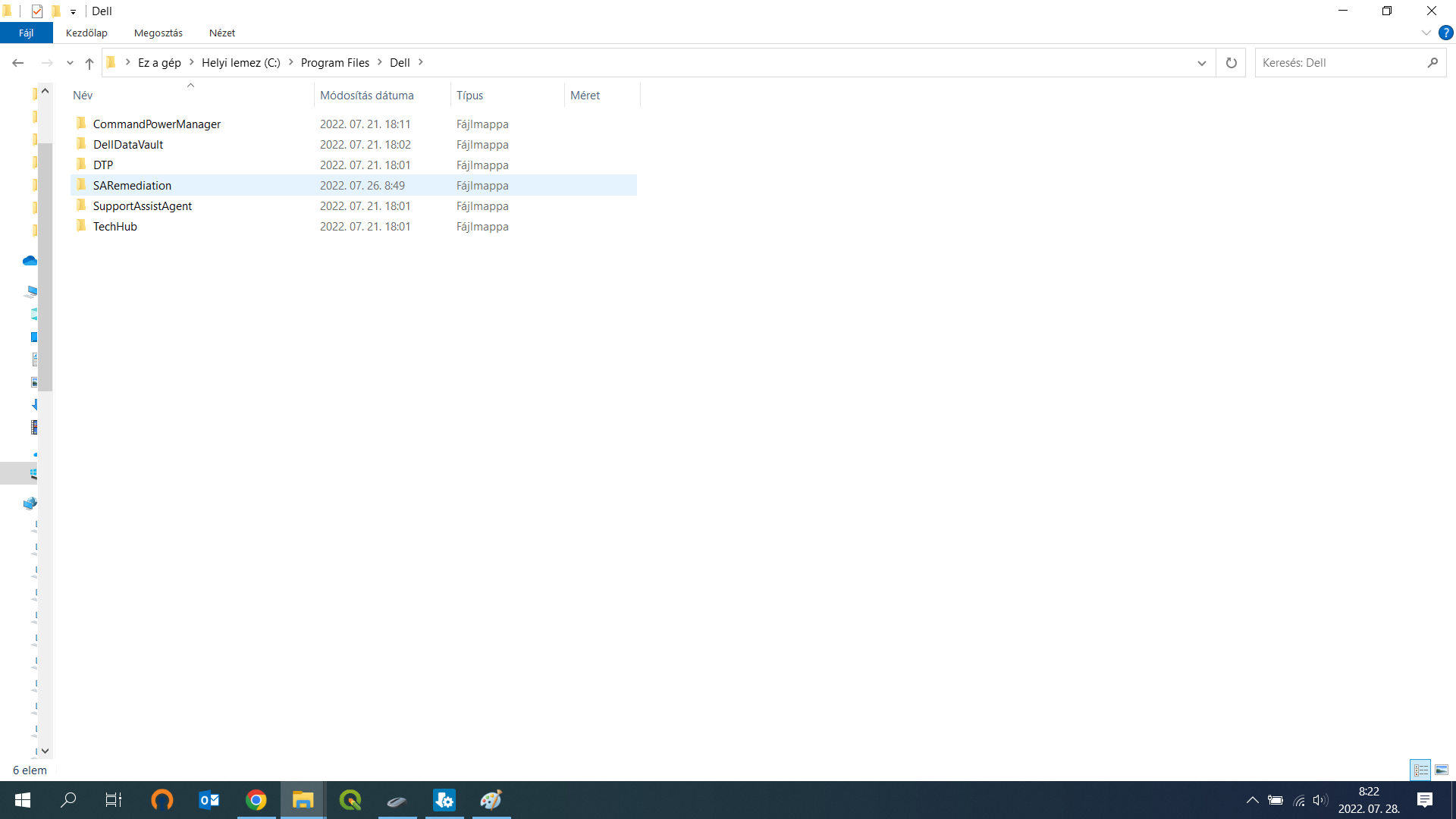
Task: Open Help with the question mark icon
Action: 1446,33
